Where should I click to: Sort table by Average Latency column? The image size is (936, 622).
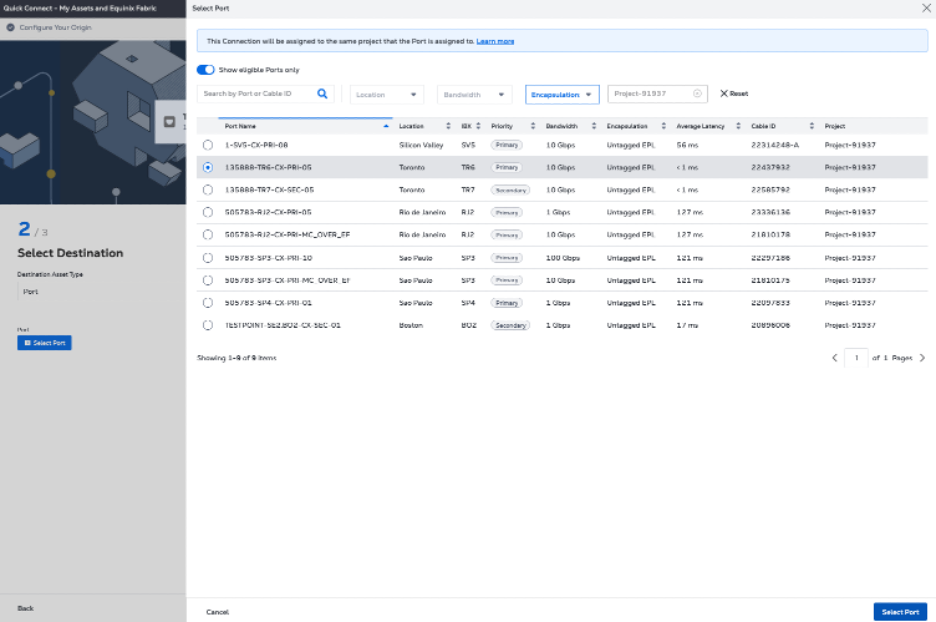pyautogui.click(x=738, y=126)
